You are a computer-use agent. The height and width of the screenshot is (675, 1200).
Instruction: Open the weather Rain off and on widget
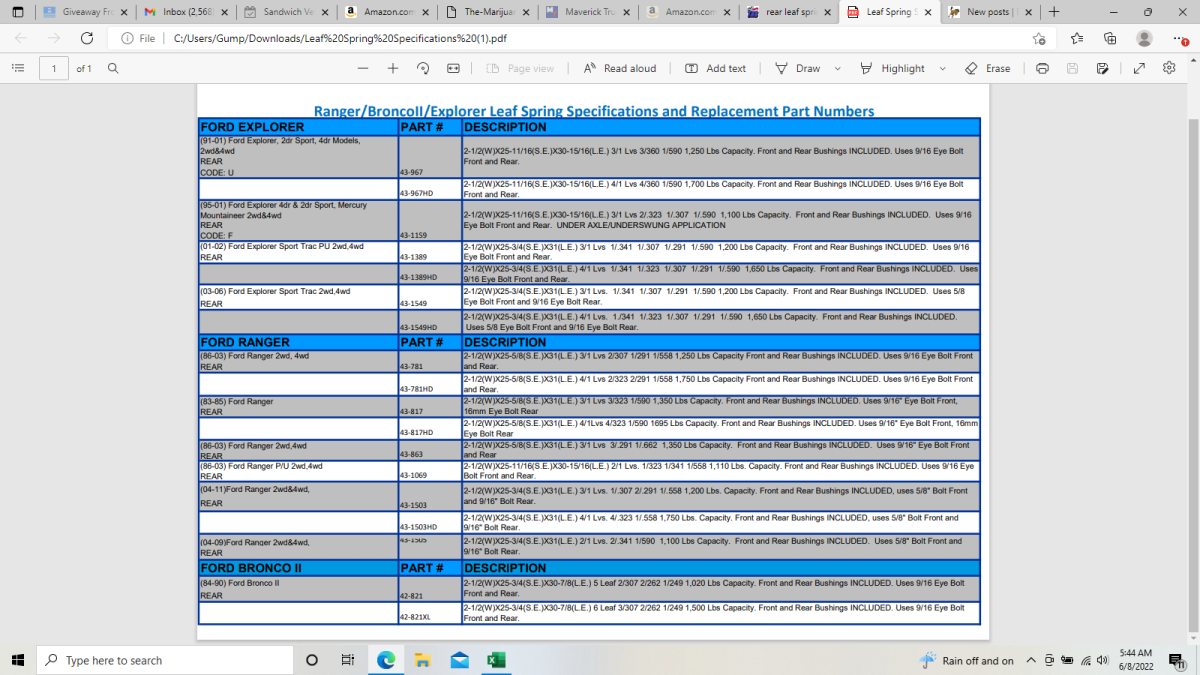click(966, 660)
